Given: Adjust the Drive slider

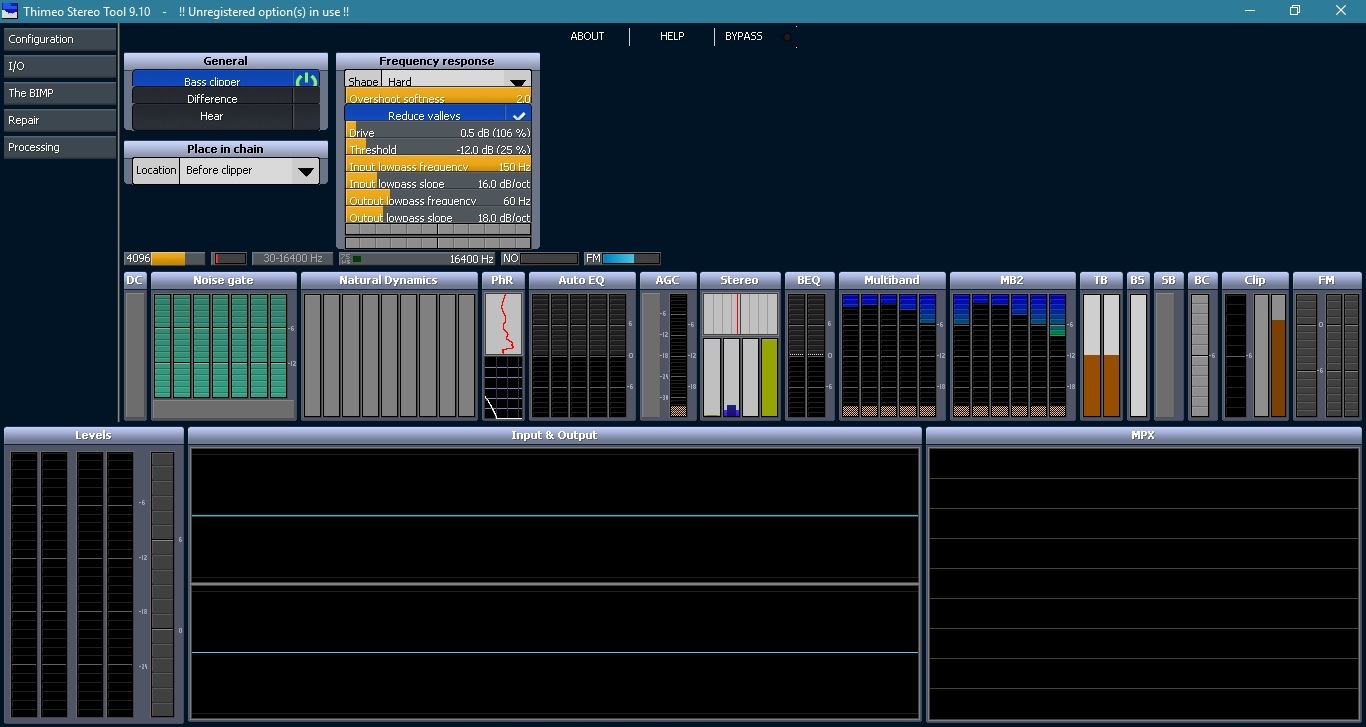Looking at the screenshot, I should click(x=438, y=133).
